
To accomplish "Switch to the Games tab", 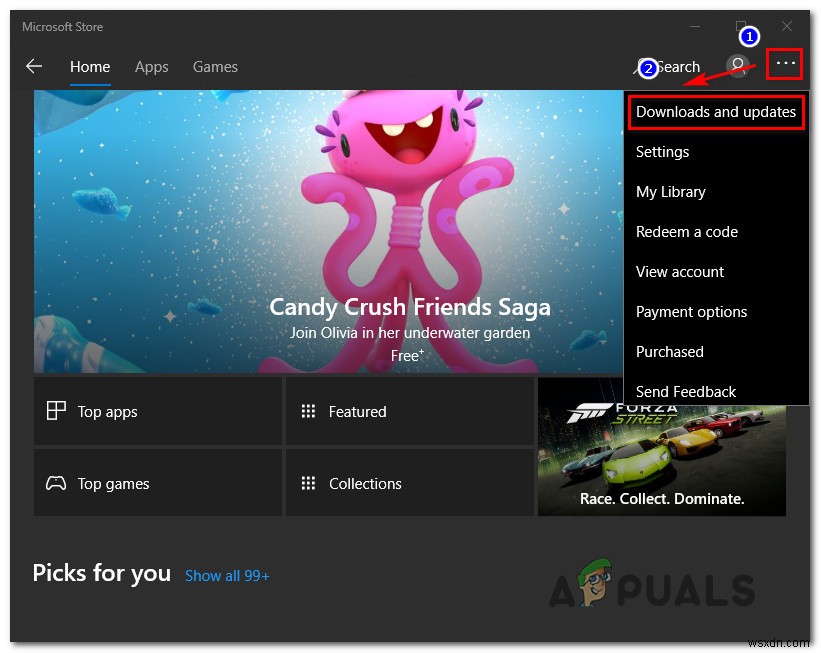I will [x=215, y=67].
